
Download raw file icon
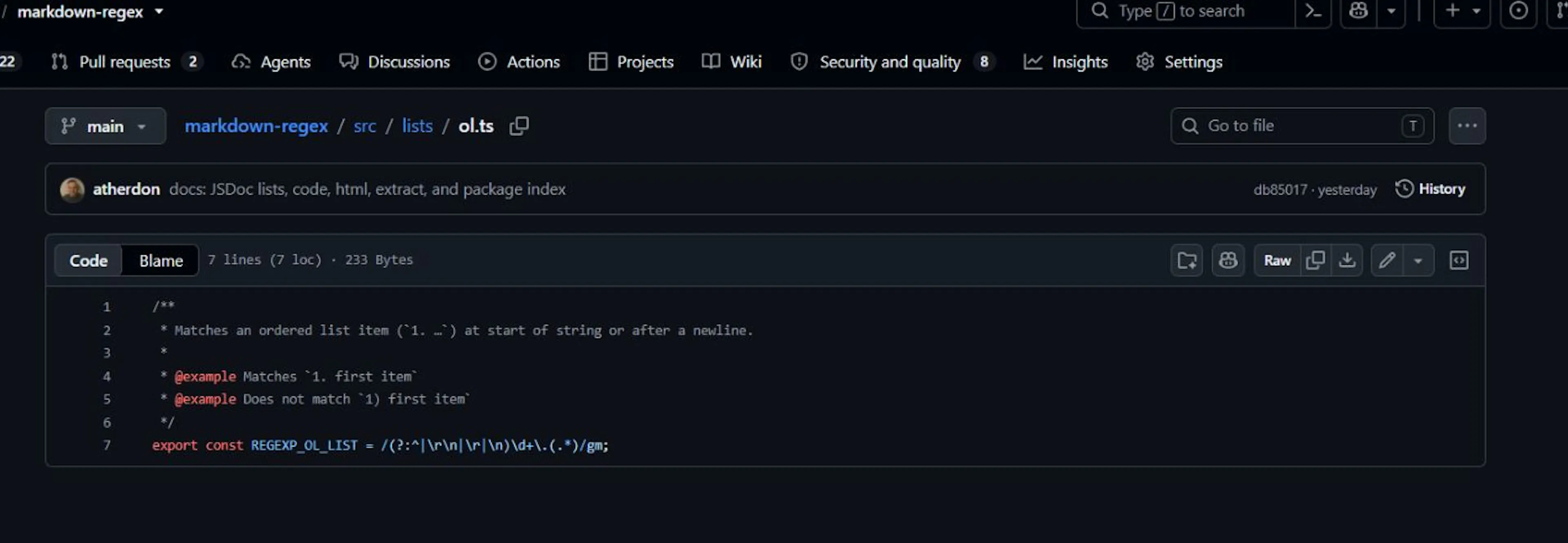click(x=1347, y=260)
